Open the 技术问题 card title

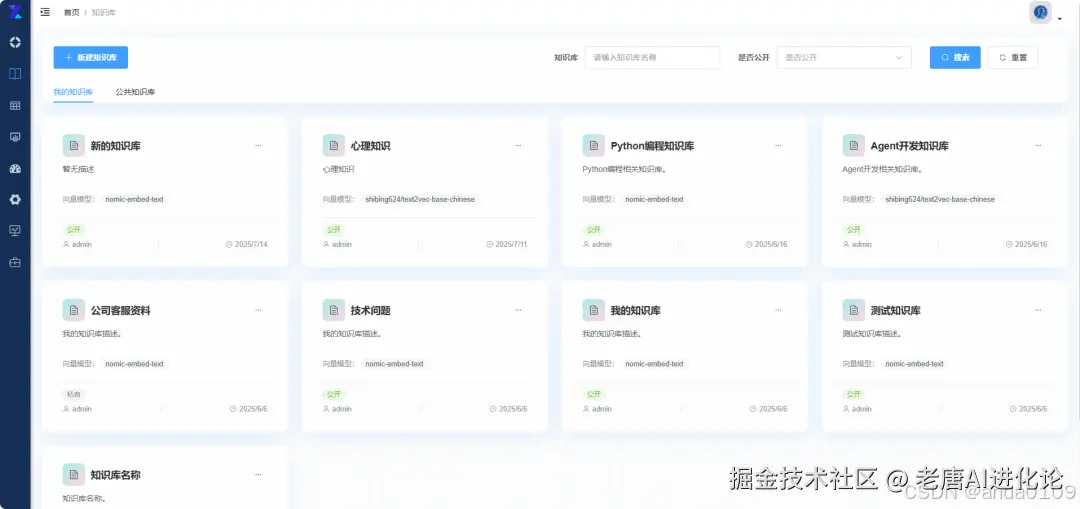click(371, 311)
